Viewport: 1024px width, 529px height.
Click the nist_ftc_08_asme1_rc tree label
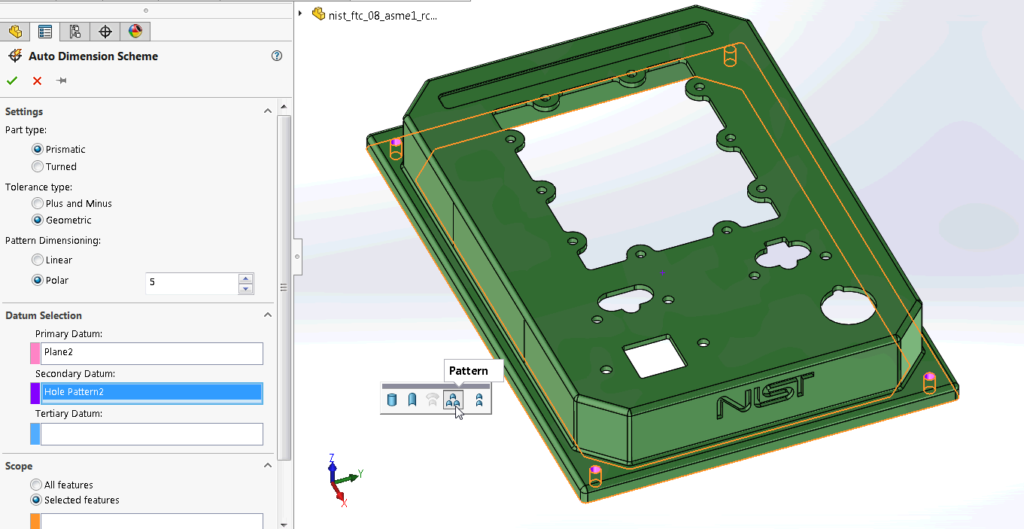[383, 15]
